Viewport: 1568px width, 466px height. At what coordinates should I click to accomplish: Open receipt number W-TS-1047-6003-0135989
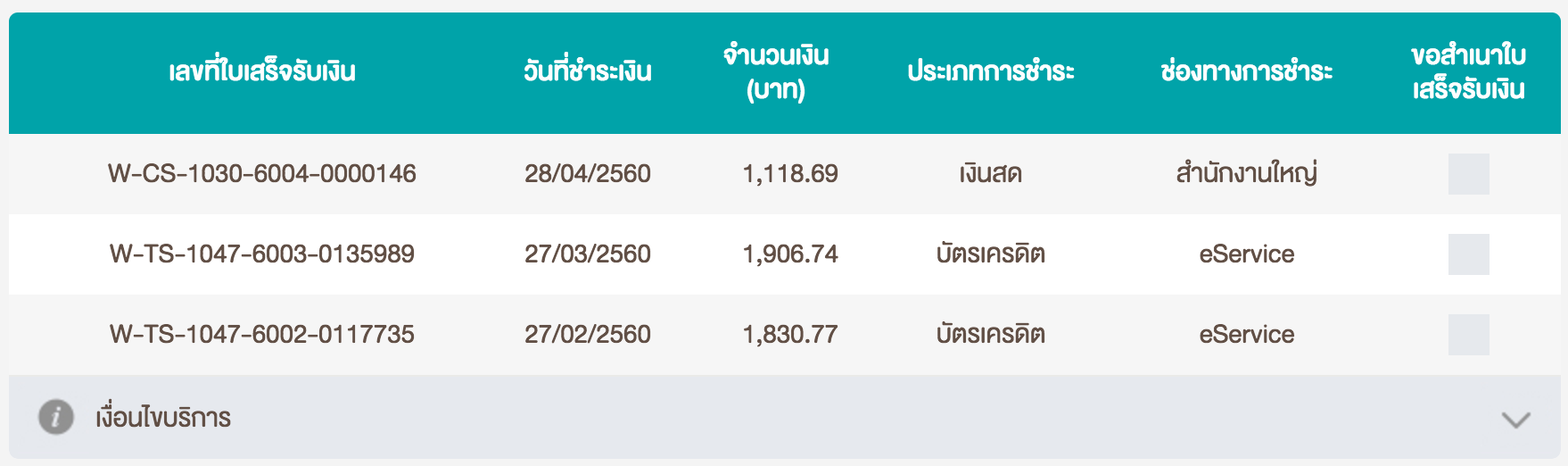click(262, 254)
